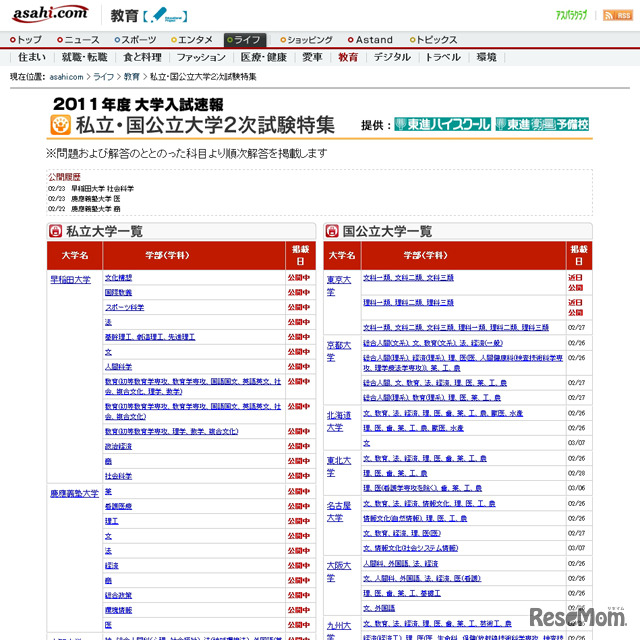Open Keio 経済 faculty link
Screen dimensions: 640x640
click(111, 566)
